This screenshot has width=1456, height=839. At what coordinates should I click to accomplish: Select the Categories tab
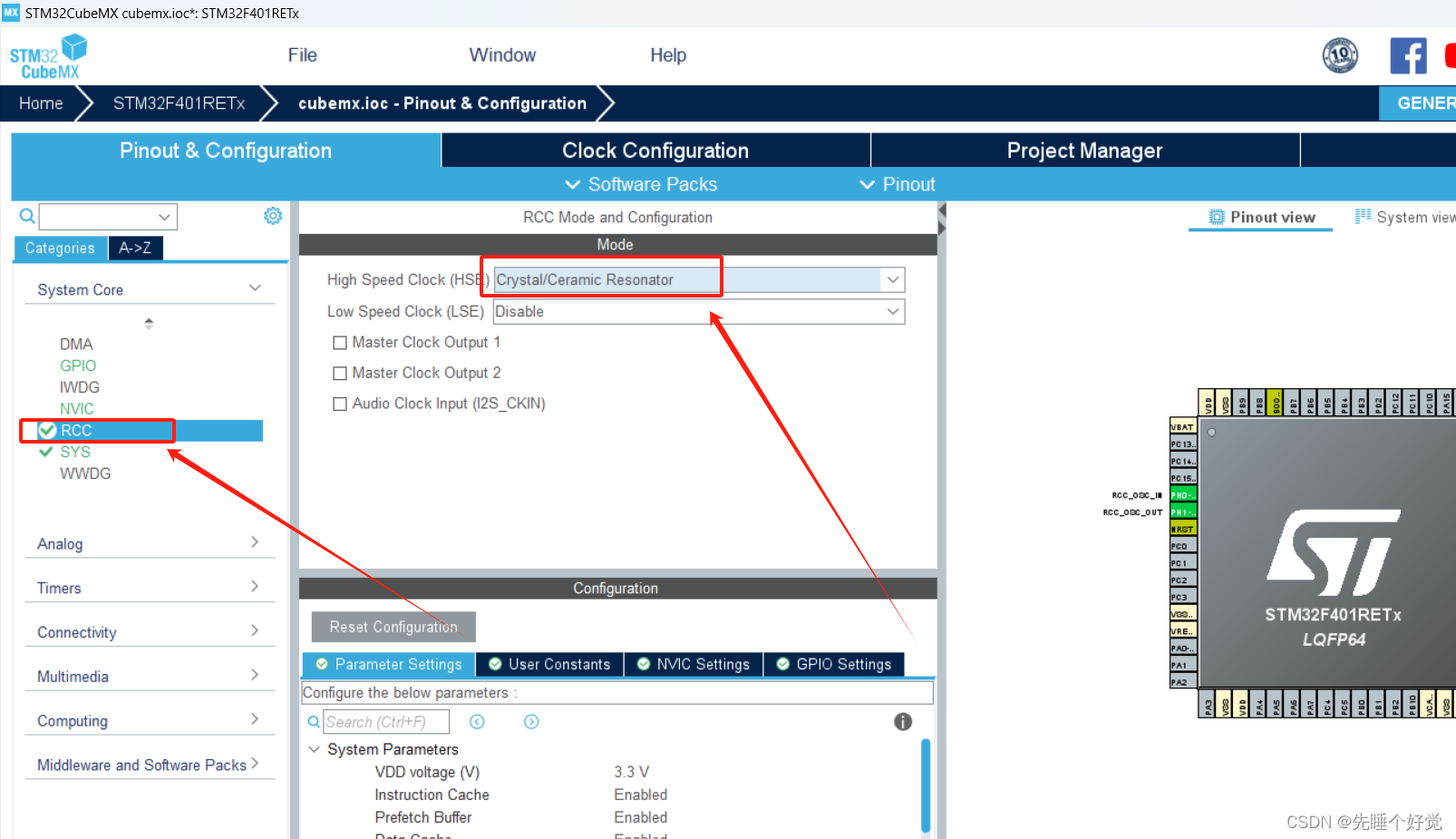[x=60, y=248]
